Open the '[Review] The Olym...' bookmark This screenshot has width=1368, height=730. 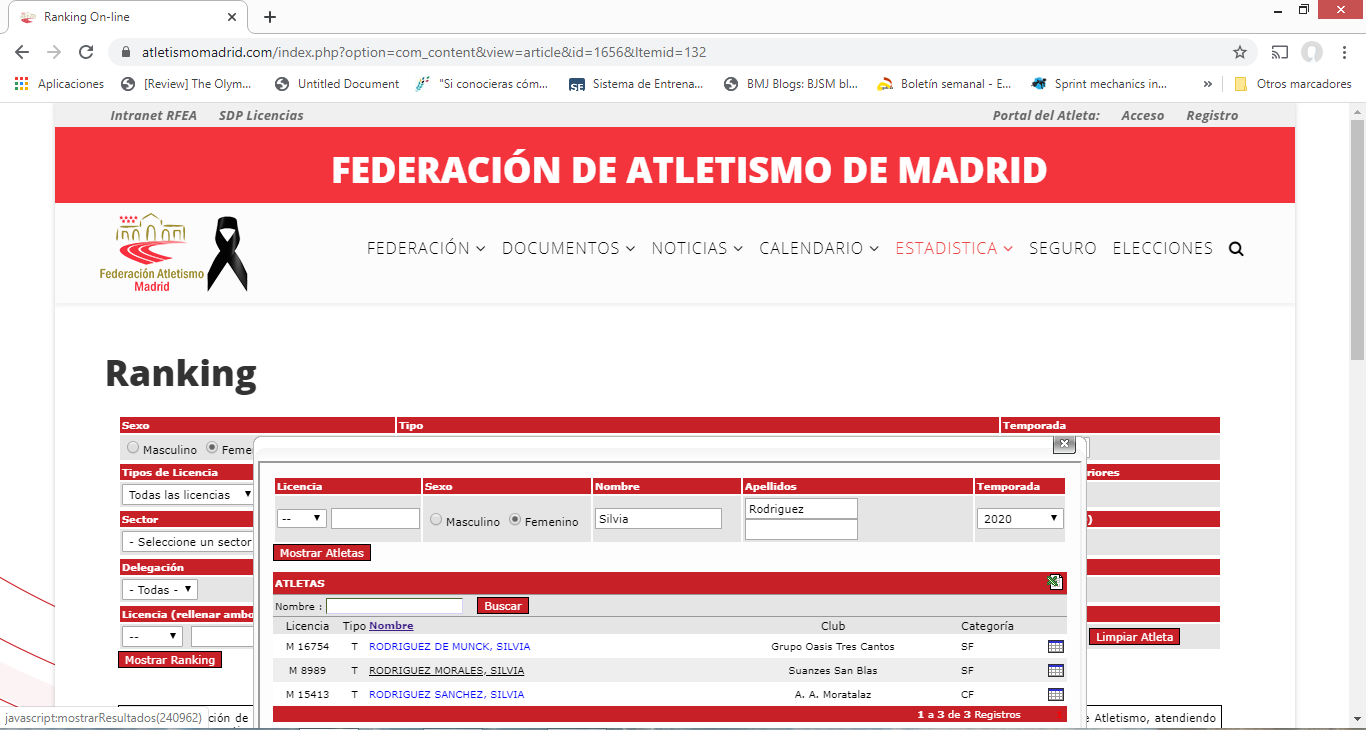coord(187,84)
